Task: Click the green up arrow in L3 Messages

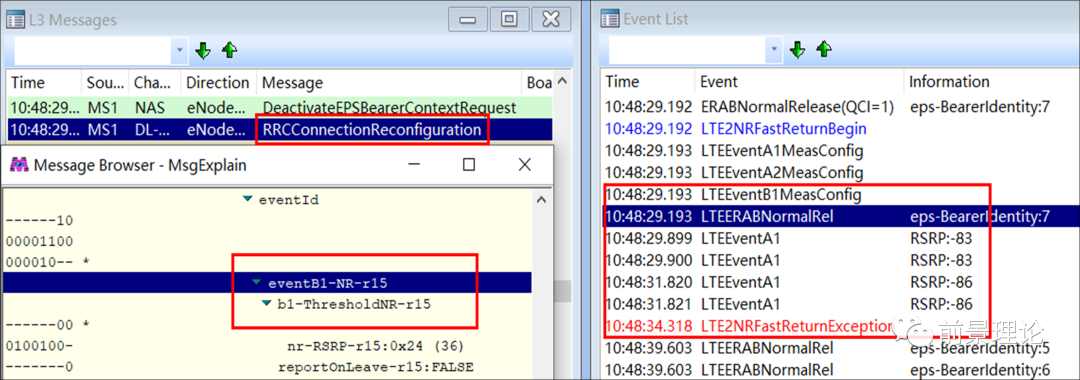Action: (229, 50)
